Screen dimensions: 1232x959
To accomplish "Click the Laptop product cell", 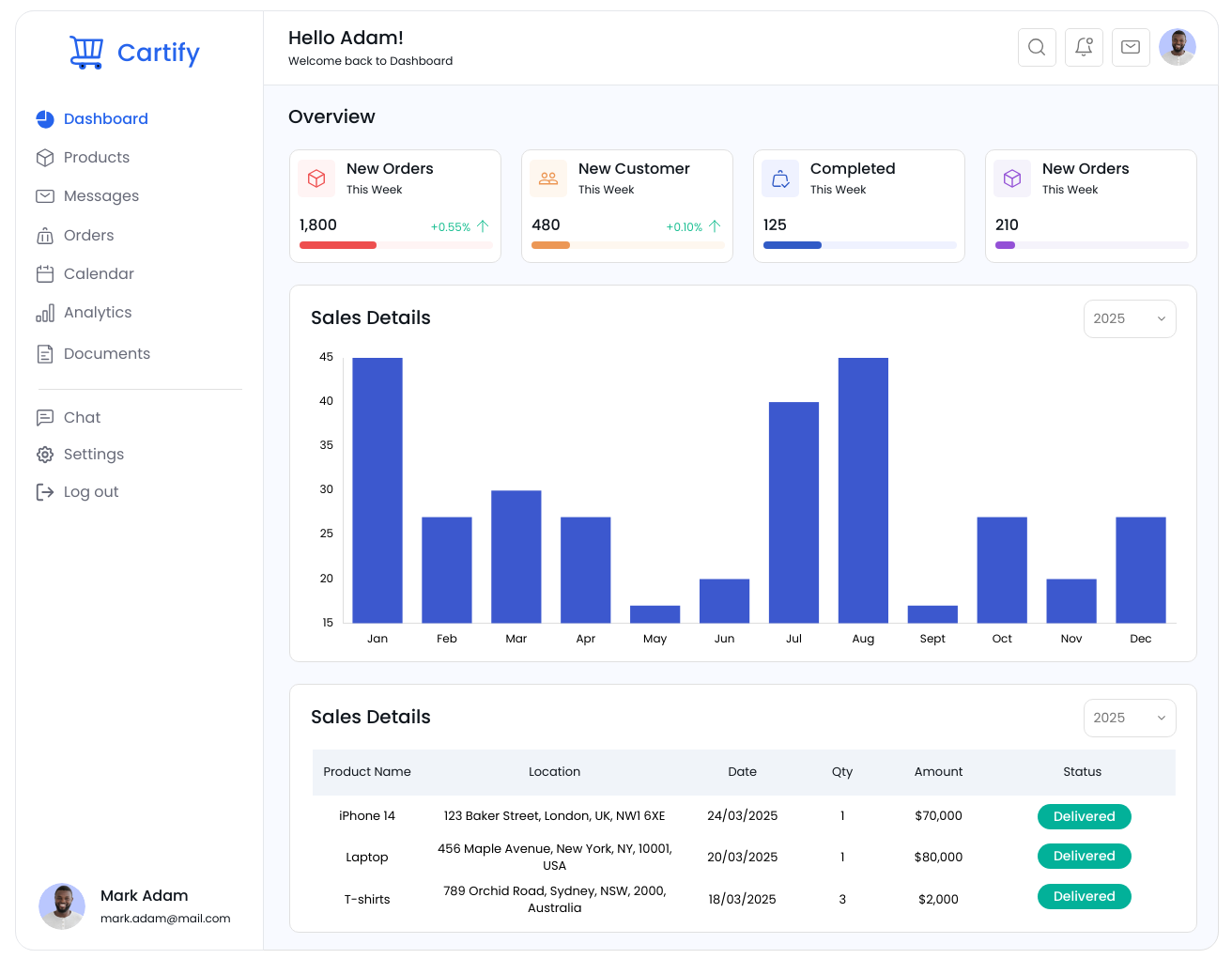I will click(x=367, y=858).
